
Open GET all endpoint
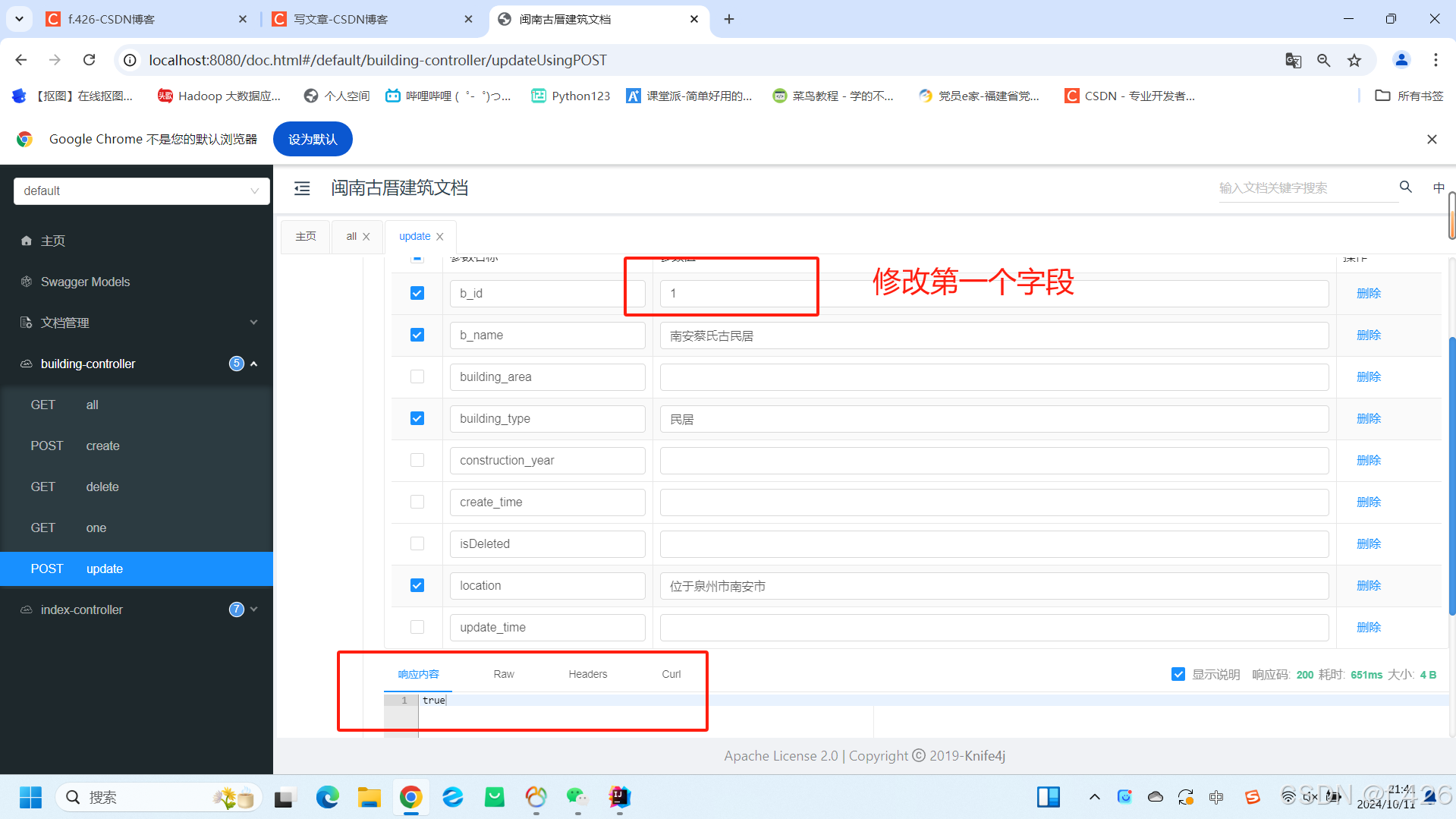[137, 405]
